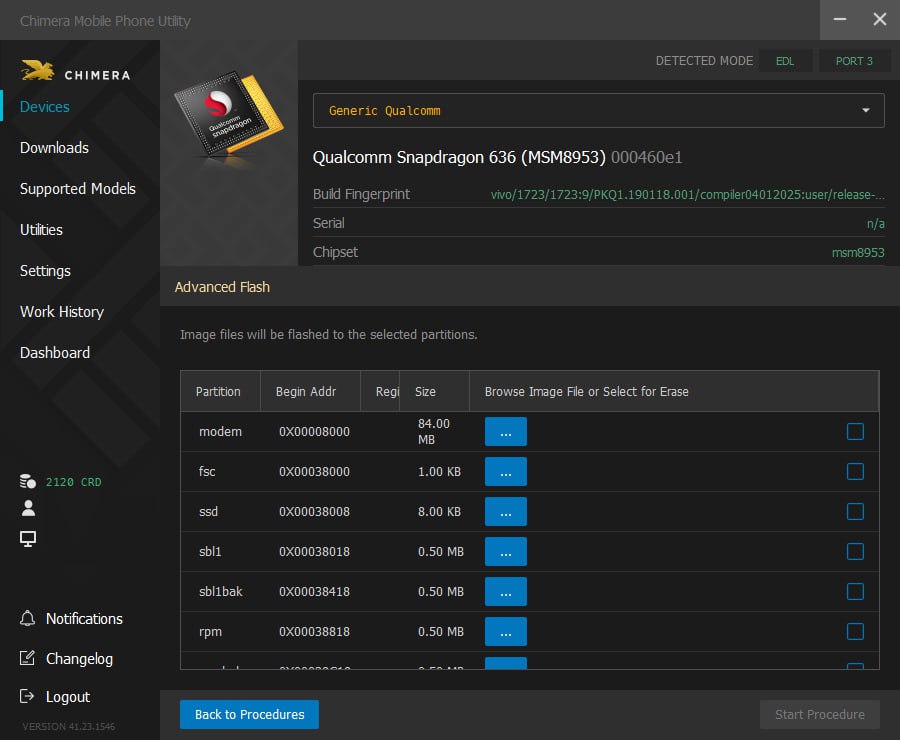Viewport: 900px width, 740px height.
Task: Click the Chimera griffin logo
Action: [x=38, y=72]
